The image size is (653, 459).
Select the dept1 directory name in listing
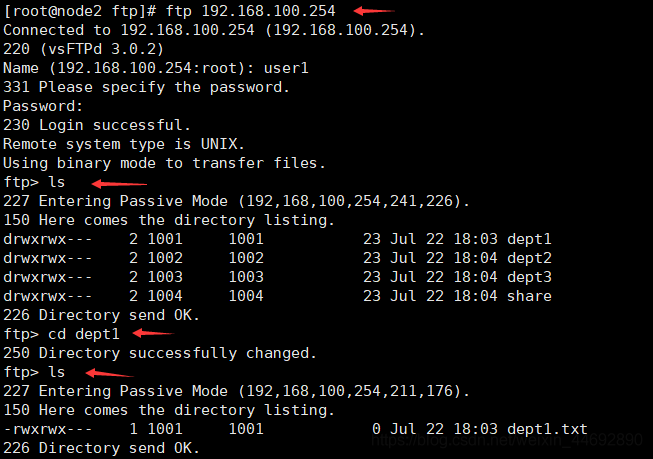[529, 239]
